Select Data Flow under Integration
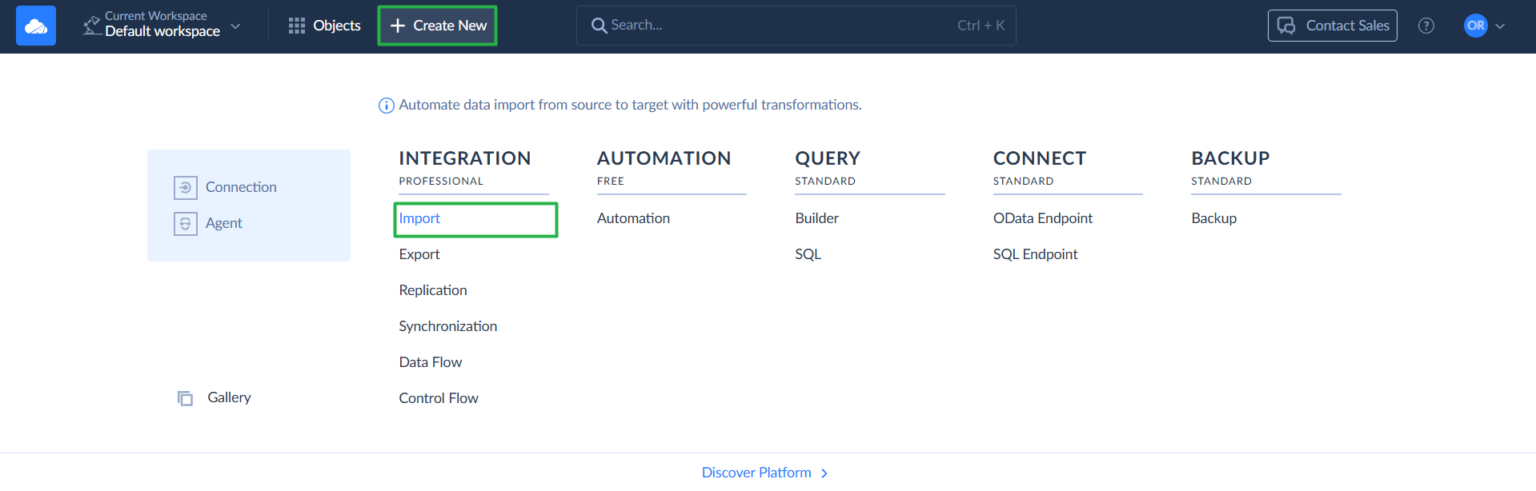This screenshot has height=491, width=1536. 430,362
